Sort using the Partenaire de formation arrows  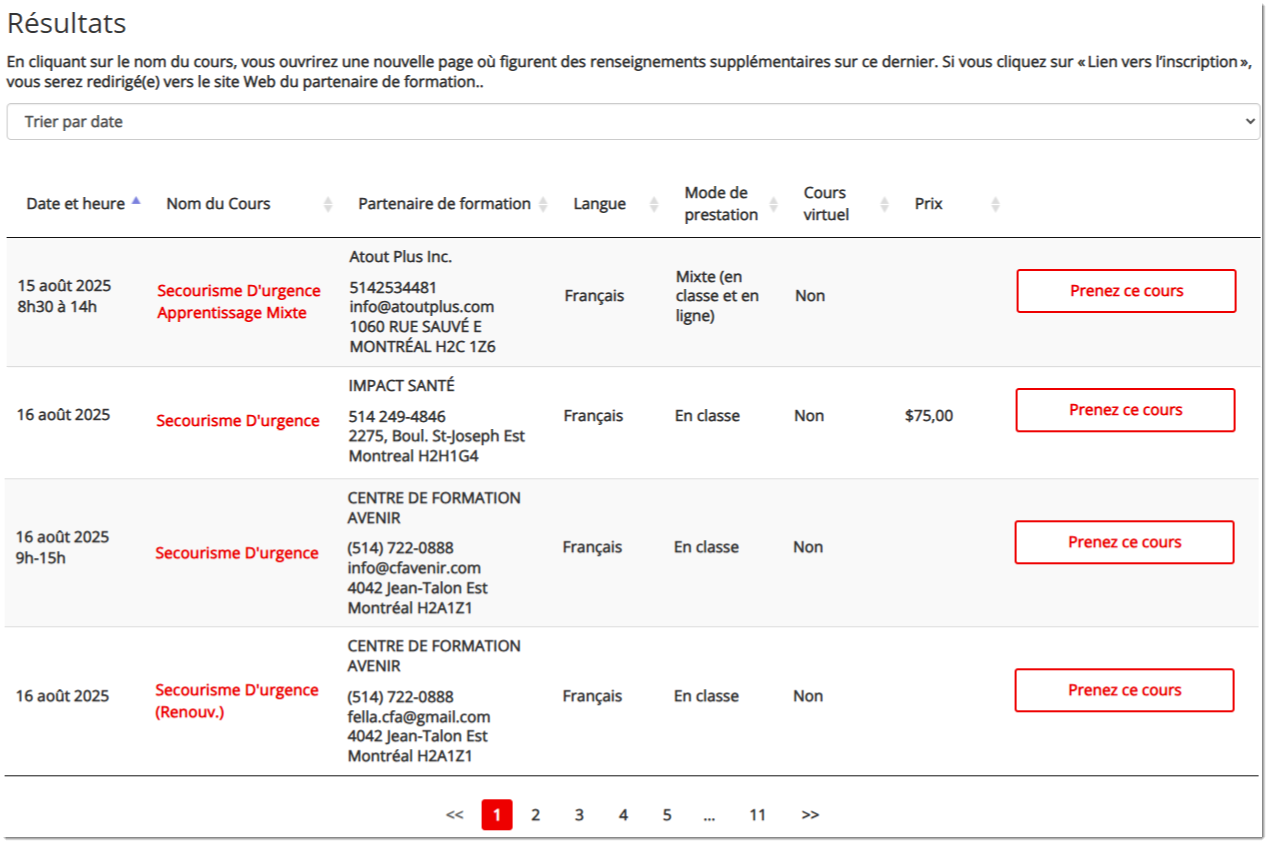(x=543, y=204)
